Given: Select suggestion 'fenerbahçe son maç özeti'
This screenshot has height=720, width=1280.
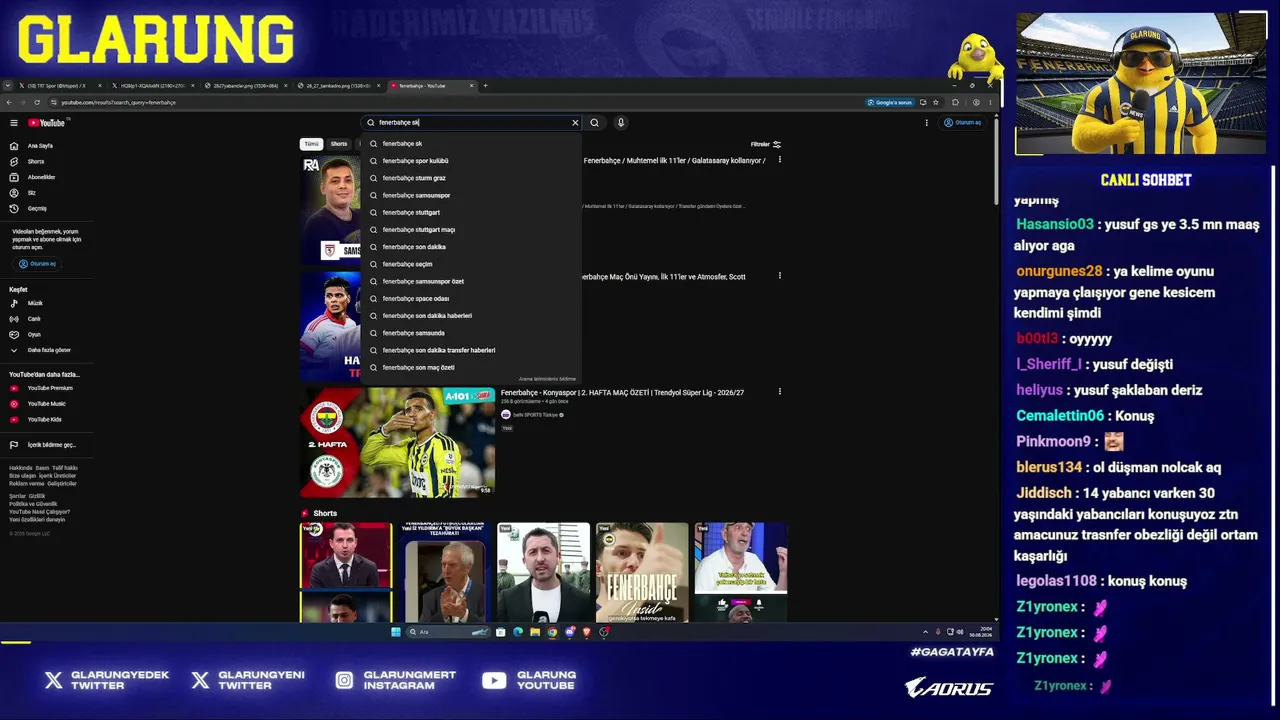Looking at the screenshot, I should click(x=471, y=367).
